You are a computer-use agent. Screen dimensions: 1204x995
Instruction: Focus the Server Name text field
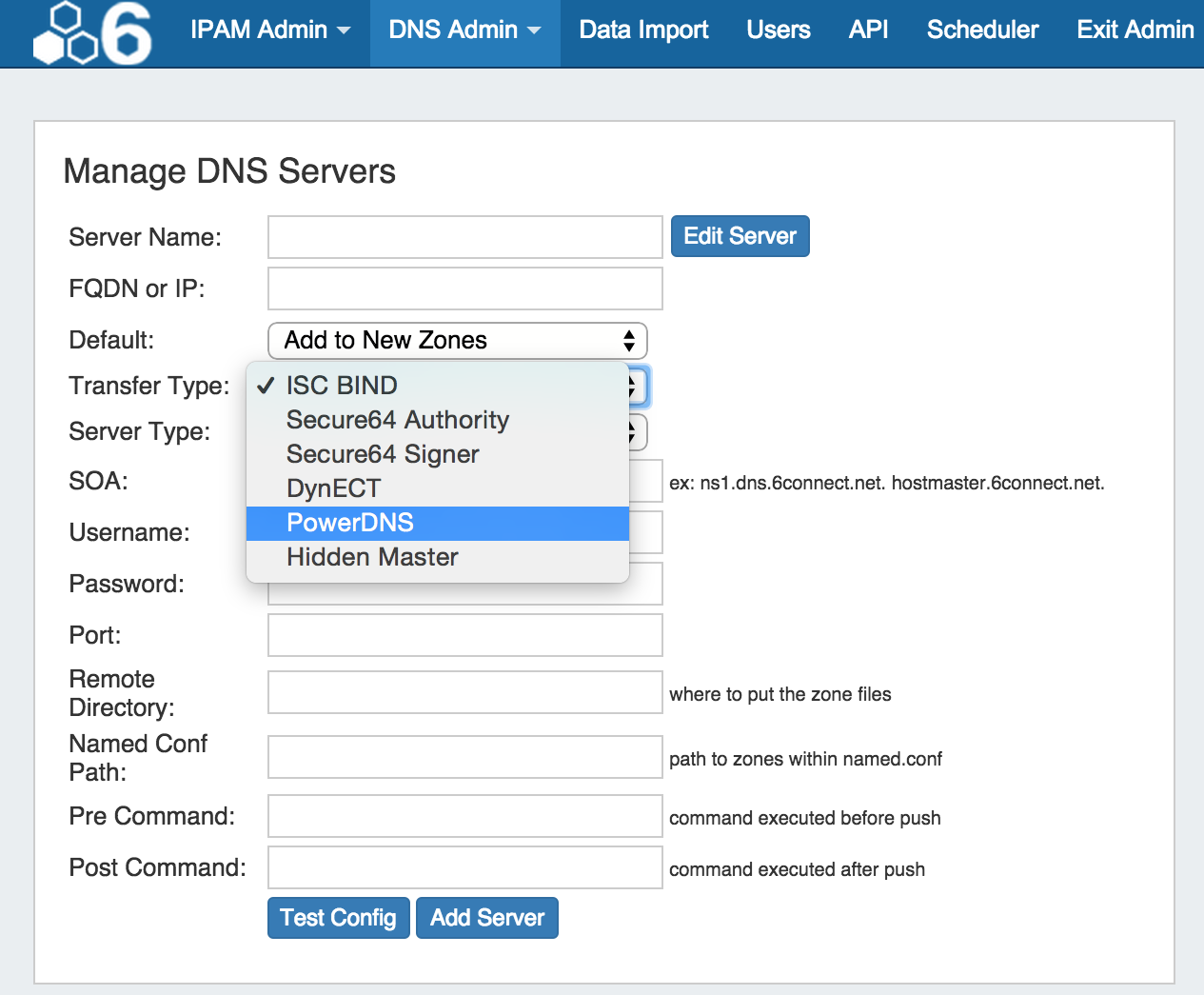coord(464,237)
